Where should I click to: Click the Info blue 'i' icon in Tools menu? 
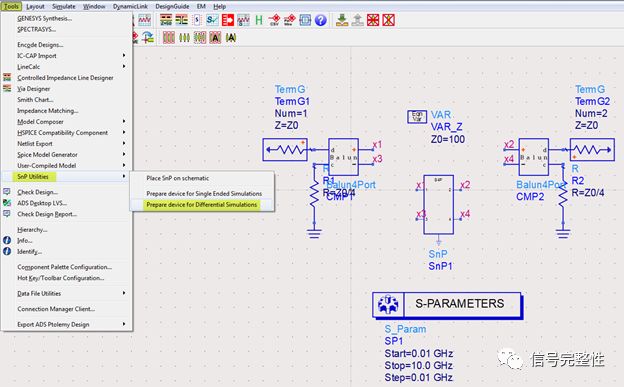coord(7,240)
